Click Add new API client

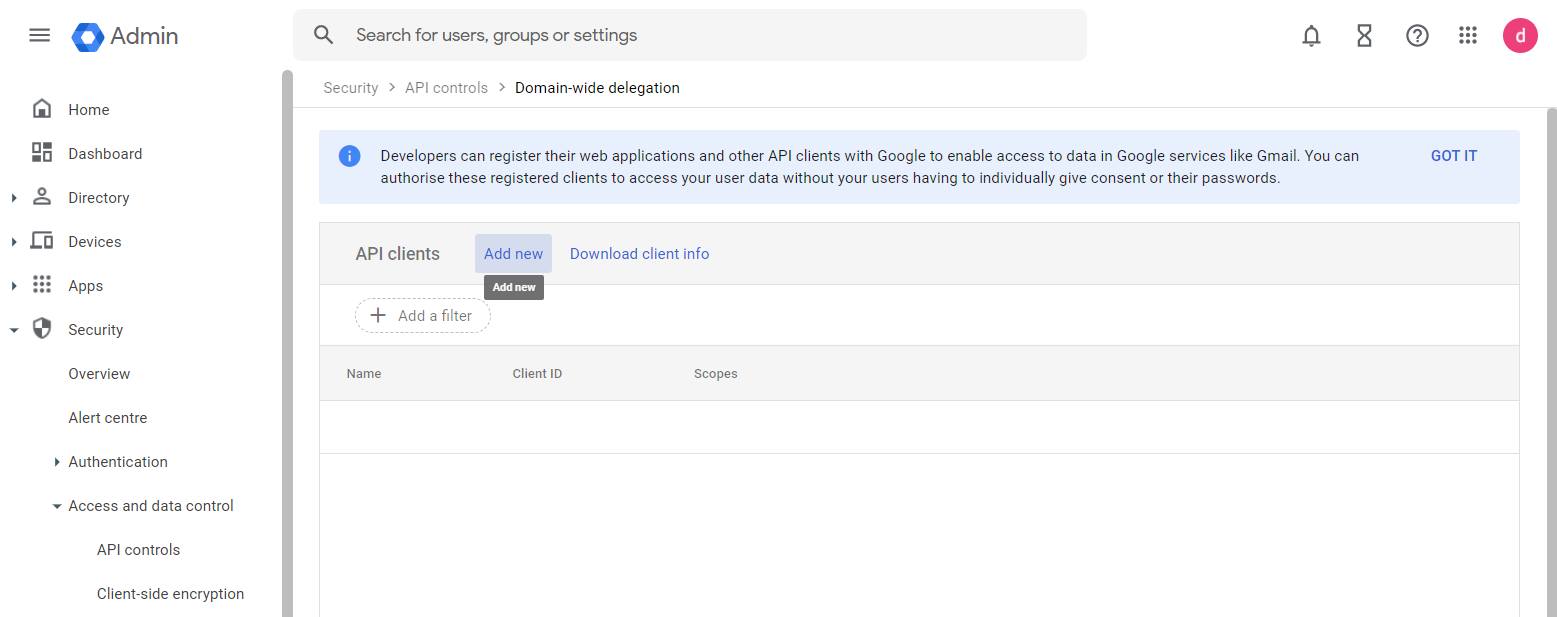(513, 254)
